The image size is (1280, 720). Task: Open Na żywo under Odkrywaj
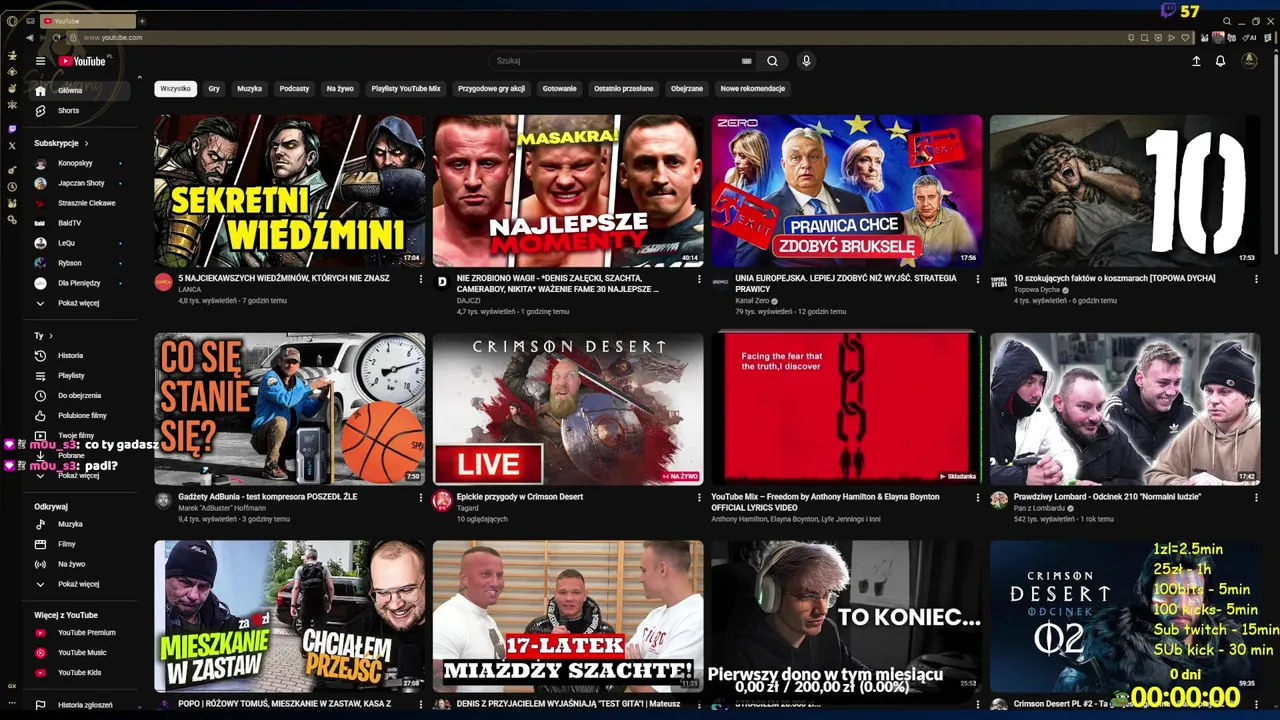[80, 564]
